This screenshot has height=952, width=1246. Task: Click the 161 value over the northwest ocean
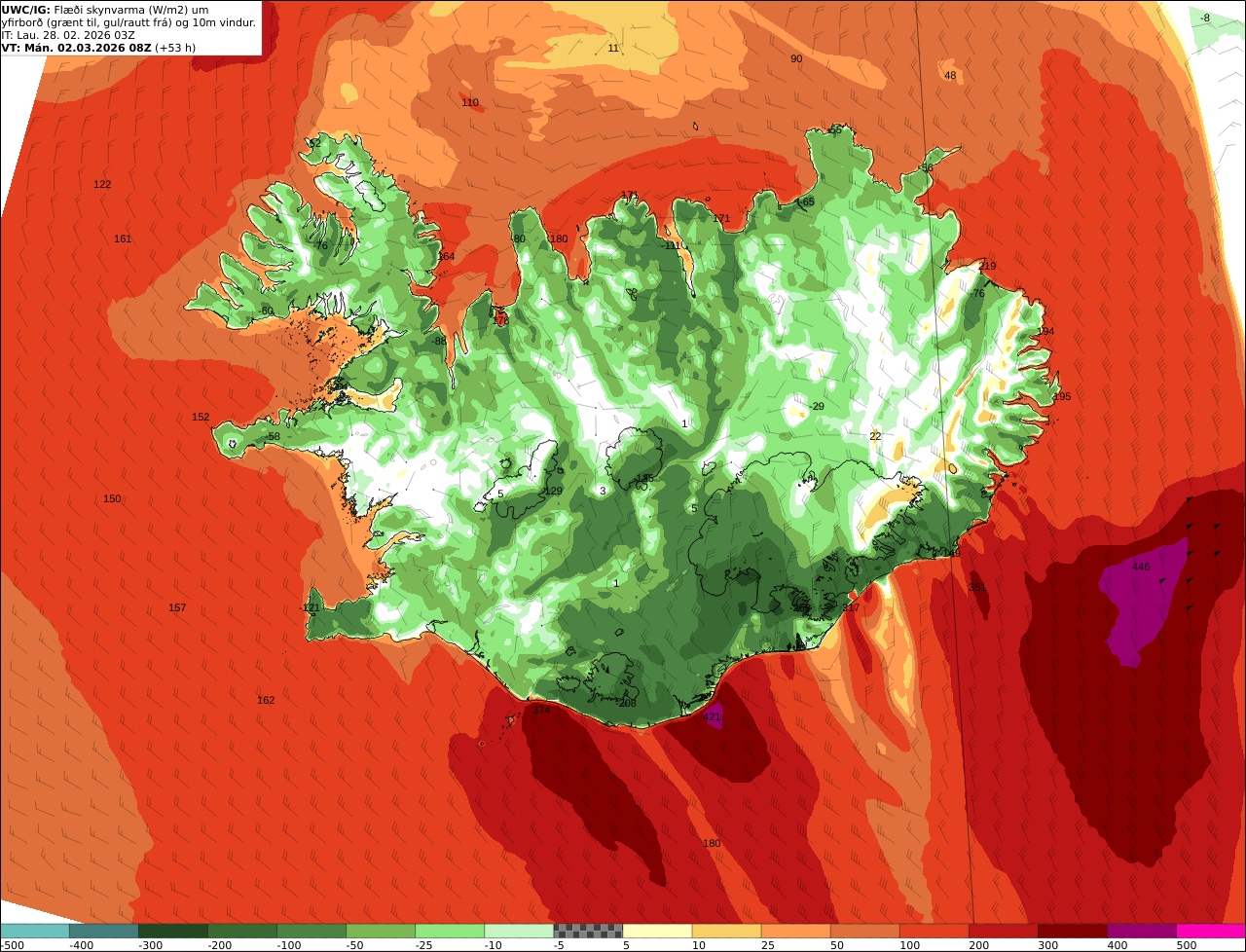(123, 238)
